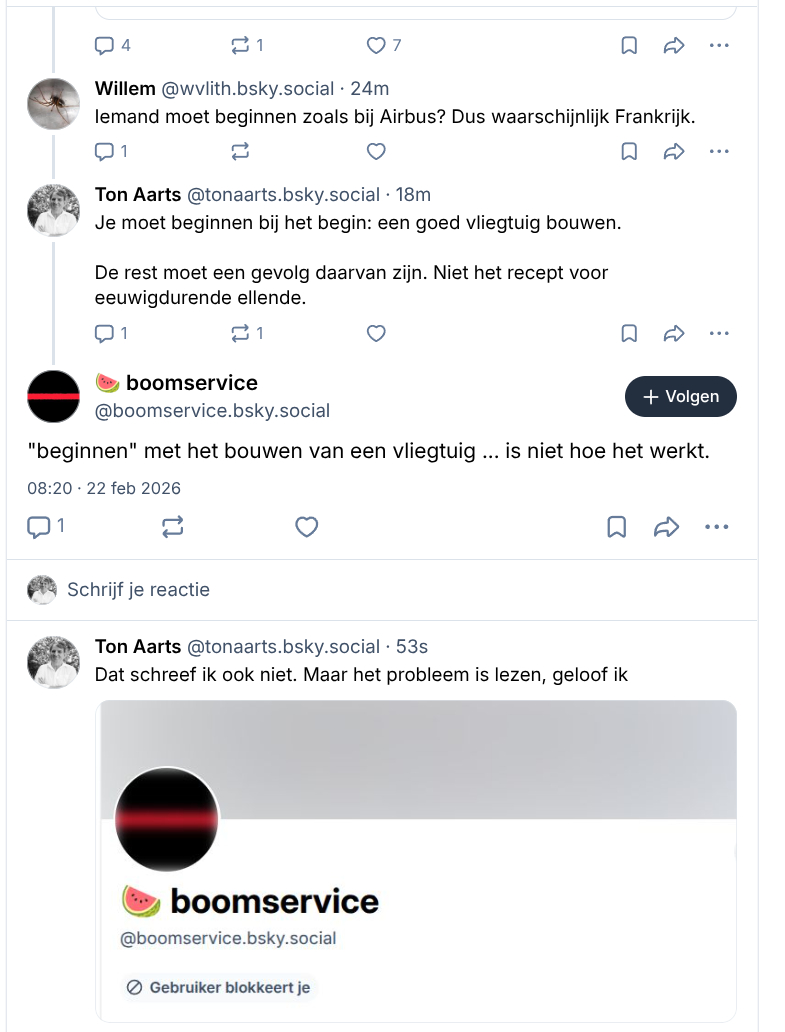Click the Schrijf je reactie field
Image resolution: width=785 pixels, height=1032 pixels.
click(138, 590)
